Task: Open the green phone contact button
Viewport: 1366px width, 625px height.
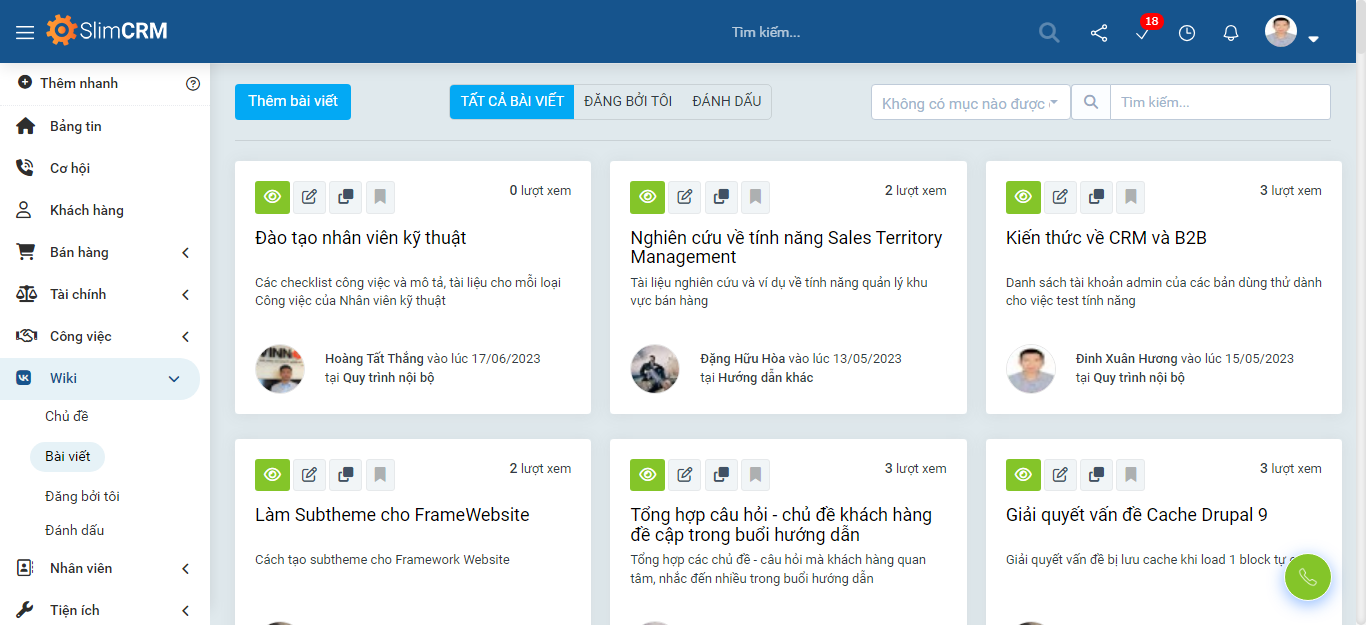Action: (1308, 577)
